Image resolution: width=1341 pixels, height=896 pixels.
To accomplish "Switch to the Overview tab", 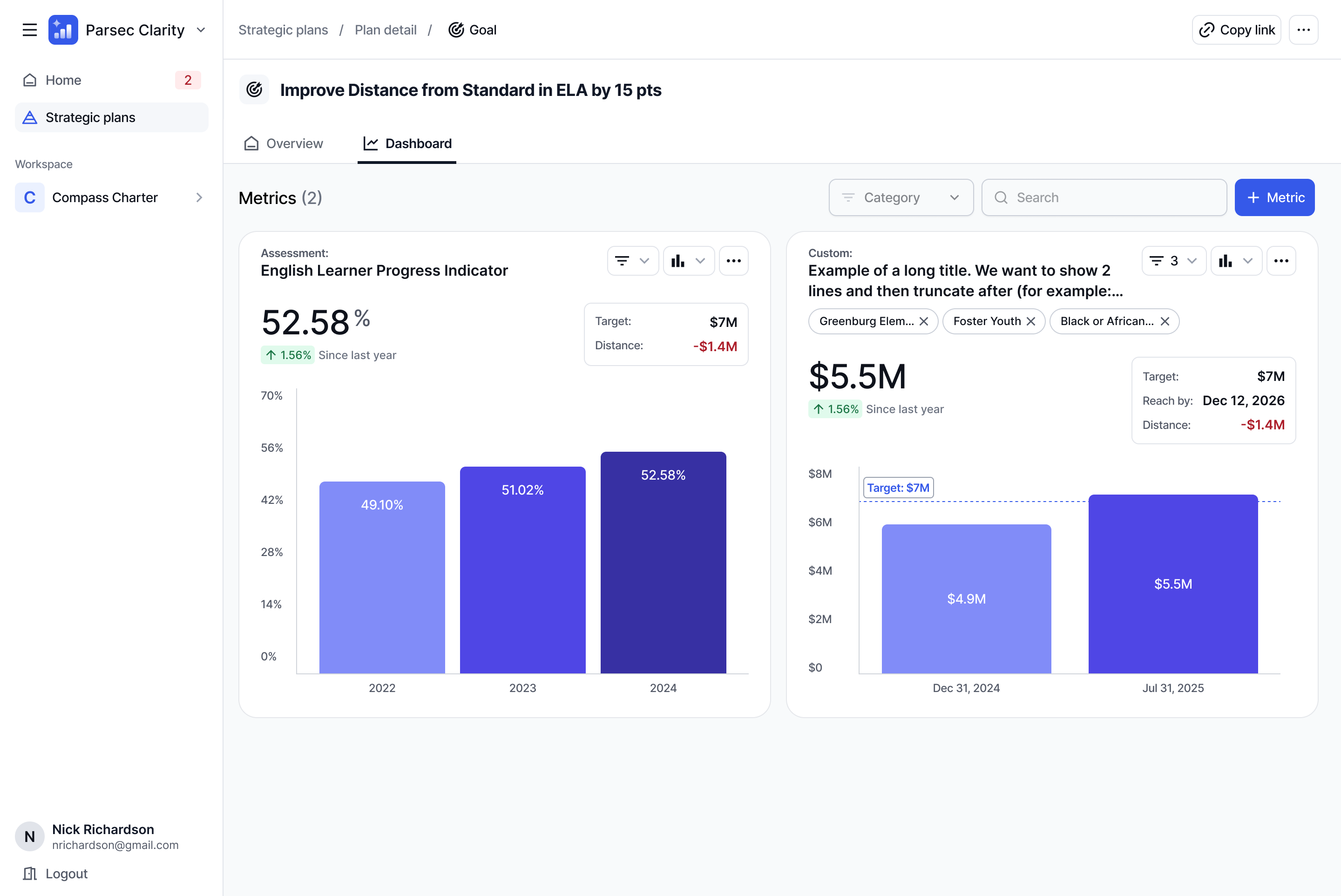I will click(284, 143).
